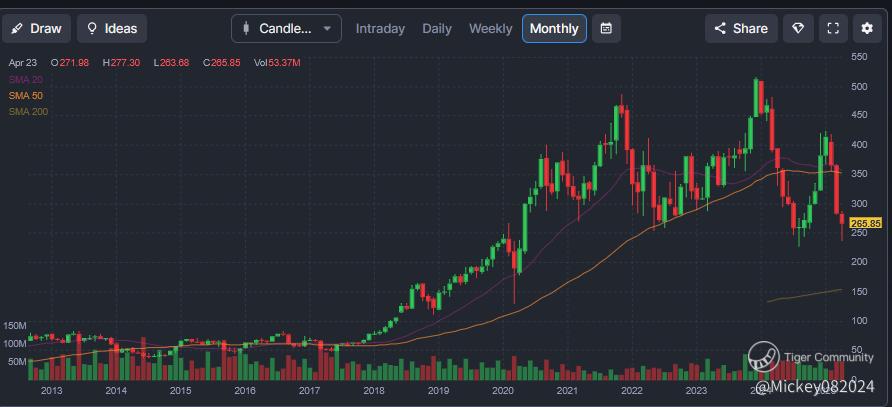
Task: Click the Share button
Action: [x=741, y=28]
